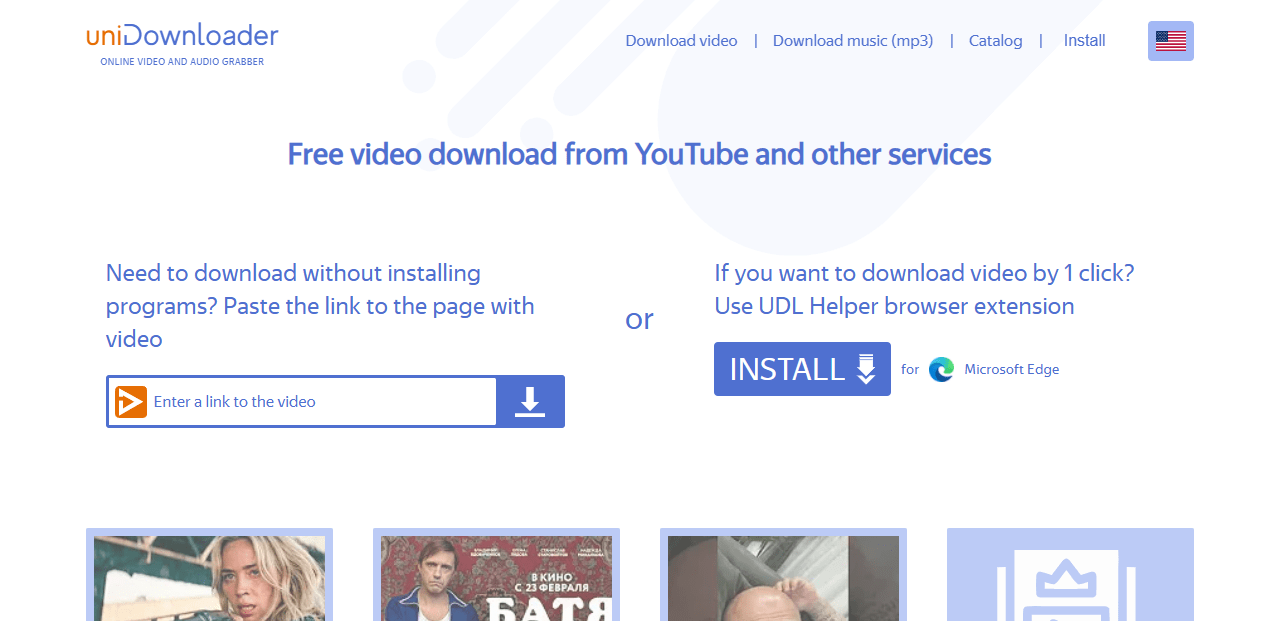Screen dimensions: 1267x621
Task: Open the Catalog page
Action: point(995,40)
